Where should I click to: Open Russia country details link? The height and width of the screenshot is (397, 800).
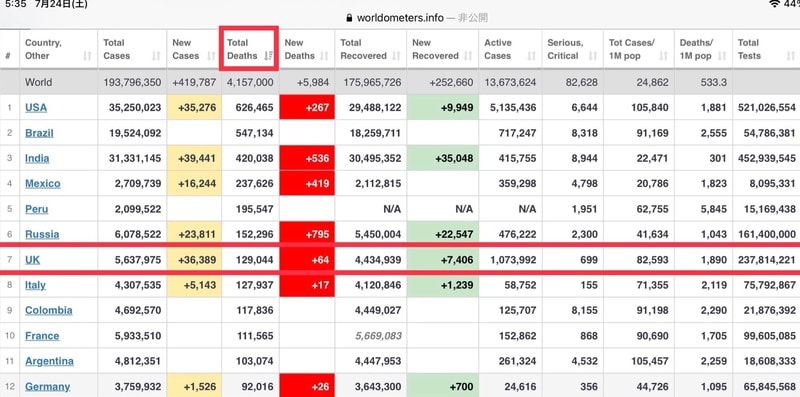(x=42, y=234)
